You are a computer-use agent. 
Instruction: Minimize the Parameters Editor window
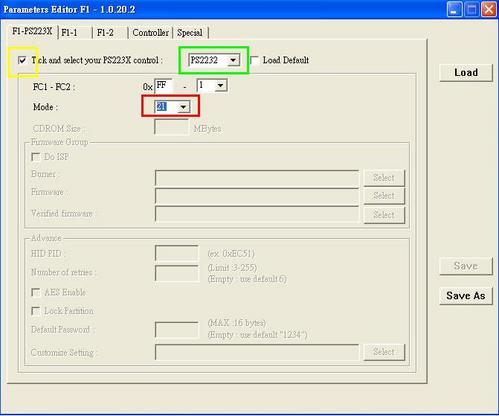[454, 9]
